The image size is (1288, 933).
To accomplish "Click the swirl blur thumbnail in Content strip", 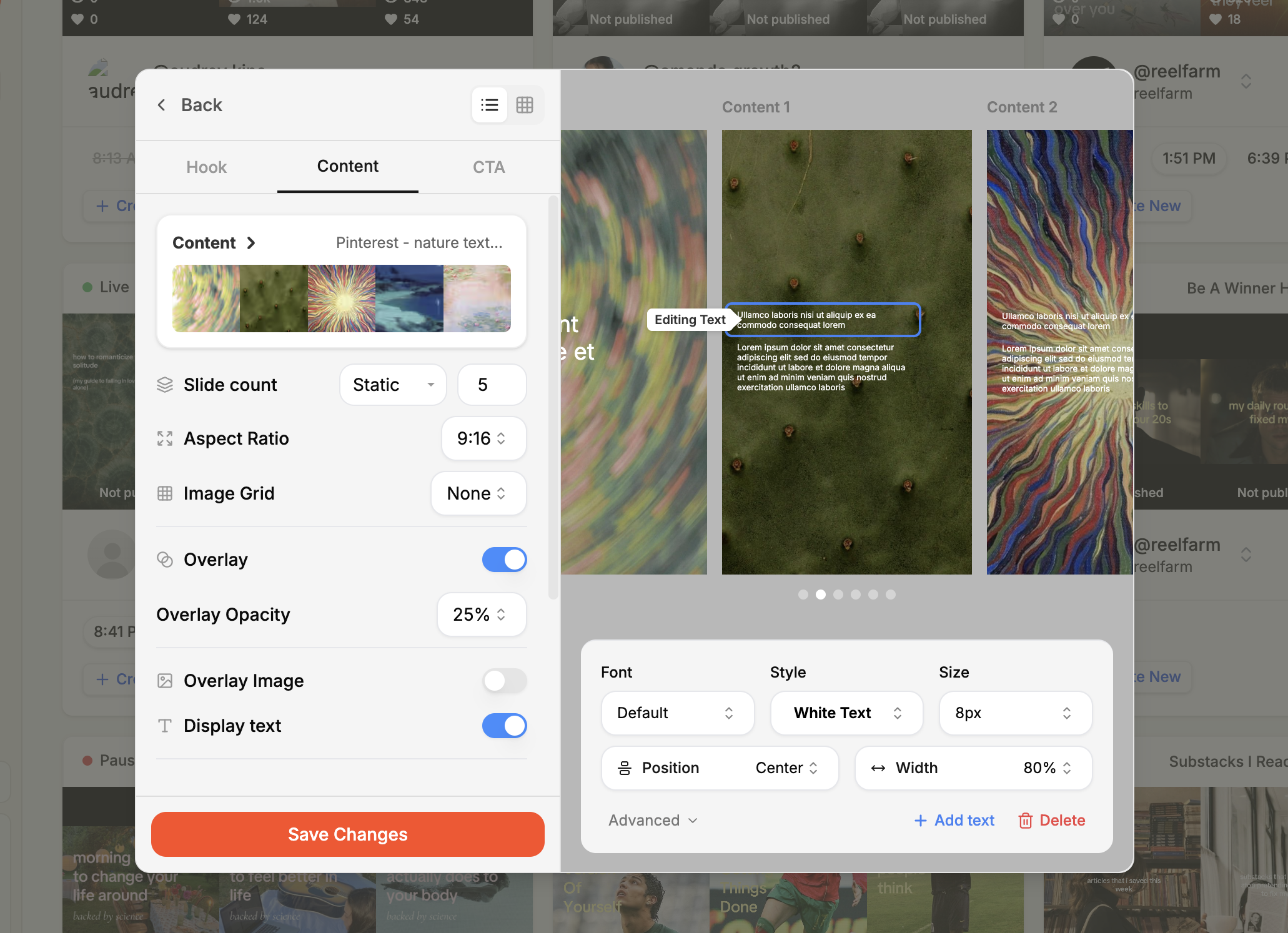I will (x=206, y=299).
